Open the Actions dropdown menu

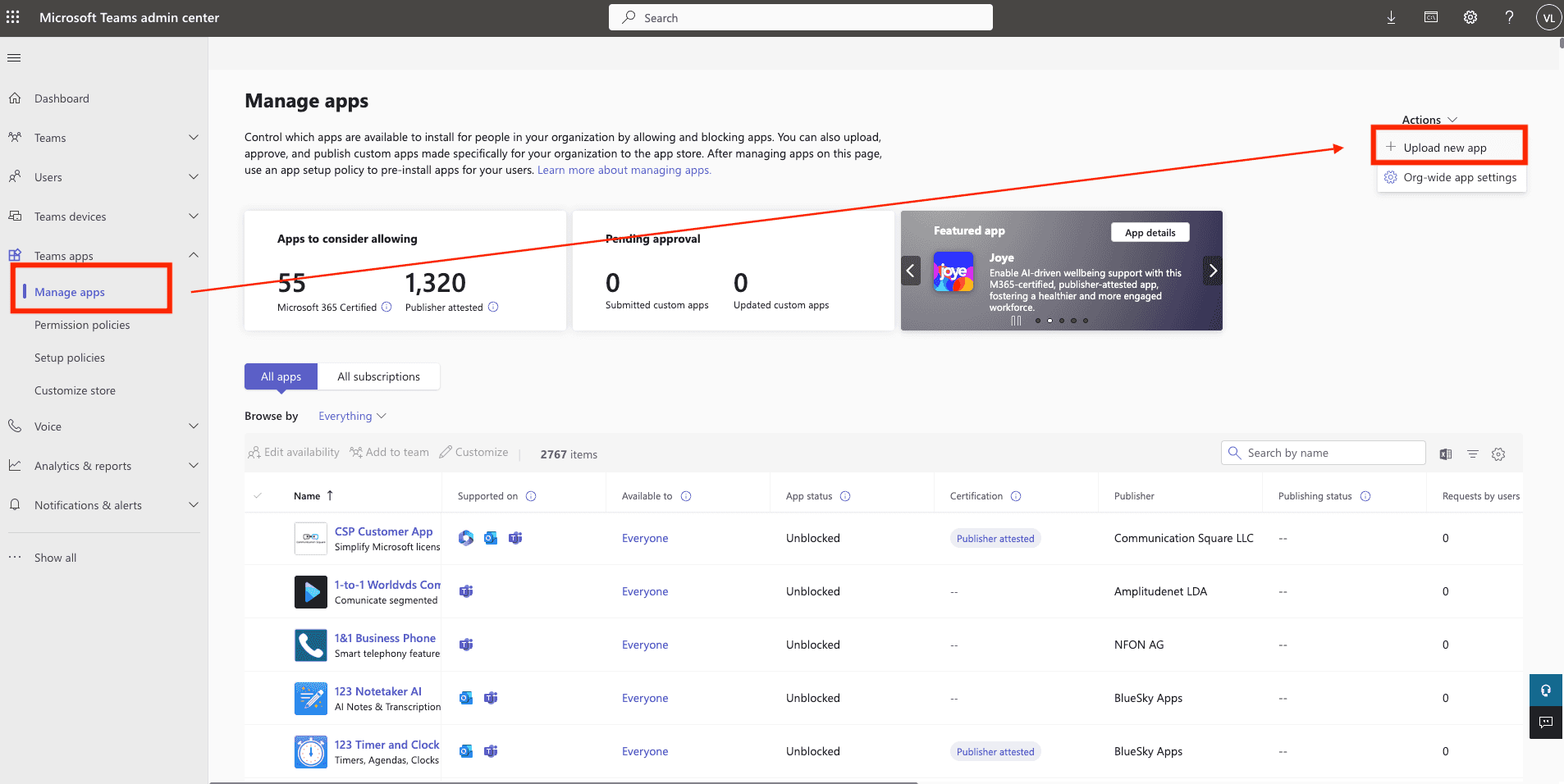(1429, 120)
